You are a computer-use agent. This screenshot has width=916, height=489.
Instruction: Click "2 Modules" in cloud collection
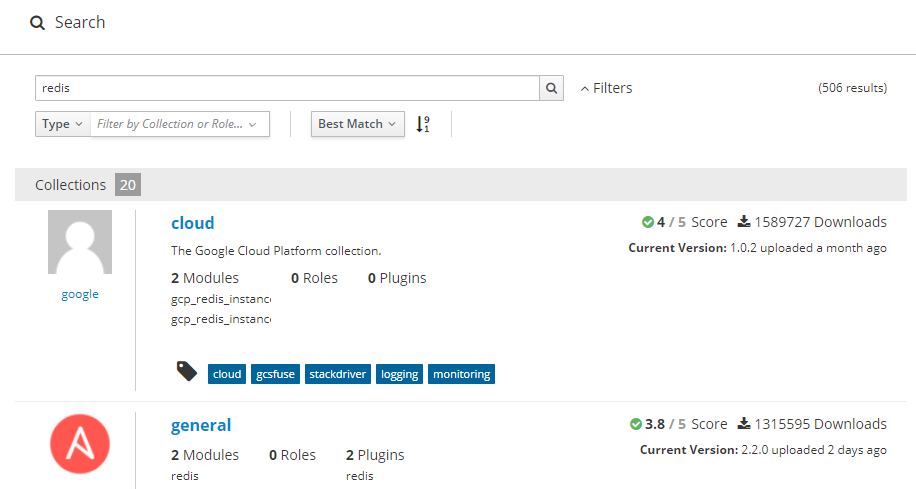(x=205, y=278)
